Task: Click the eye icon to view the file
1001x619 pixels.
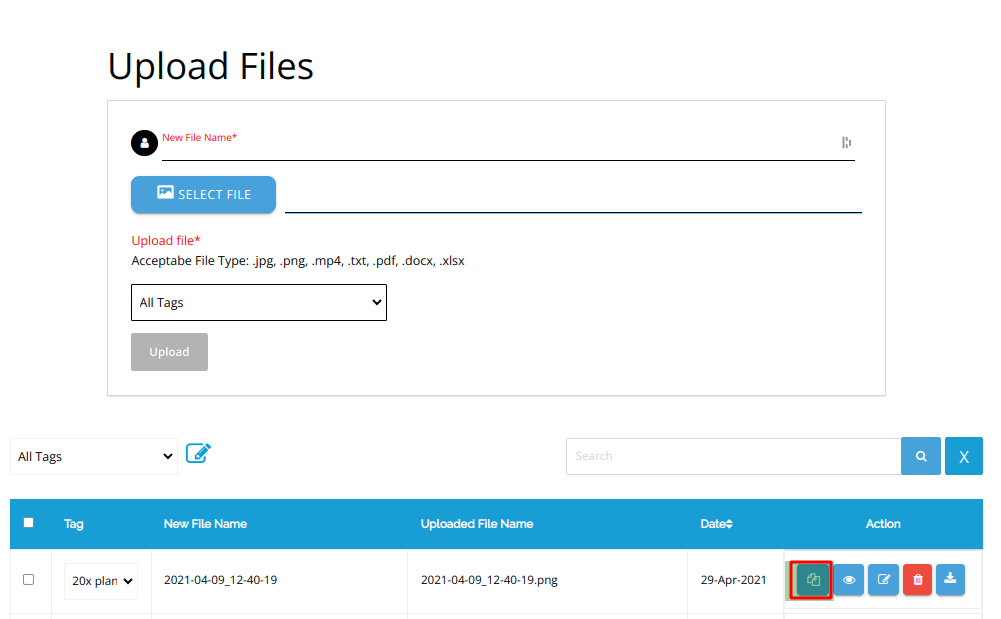Action: point(848,580)
